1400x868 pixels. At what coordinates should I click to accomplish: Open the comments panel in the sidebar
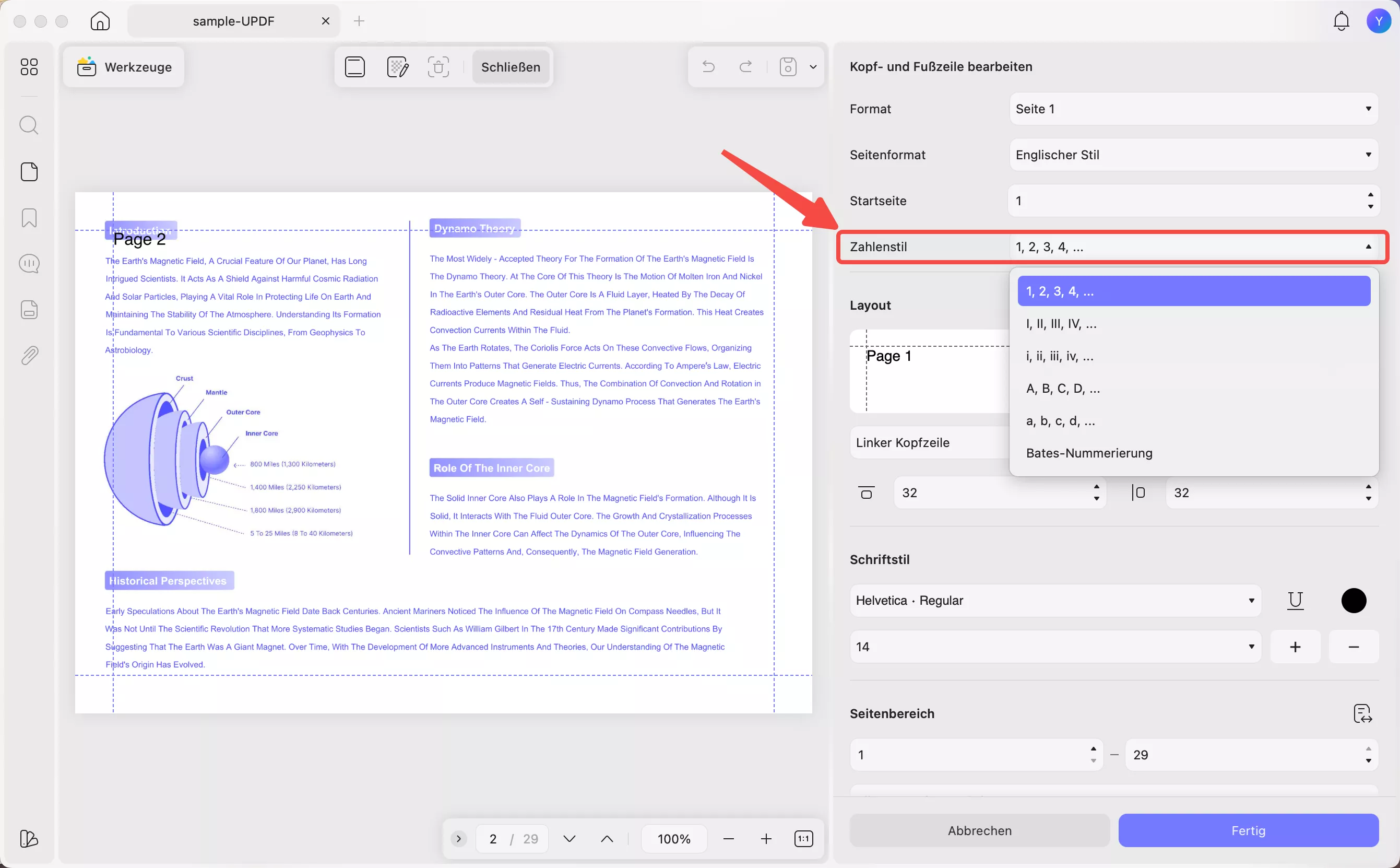(x=29, y=263)
